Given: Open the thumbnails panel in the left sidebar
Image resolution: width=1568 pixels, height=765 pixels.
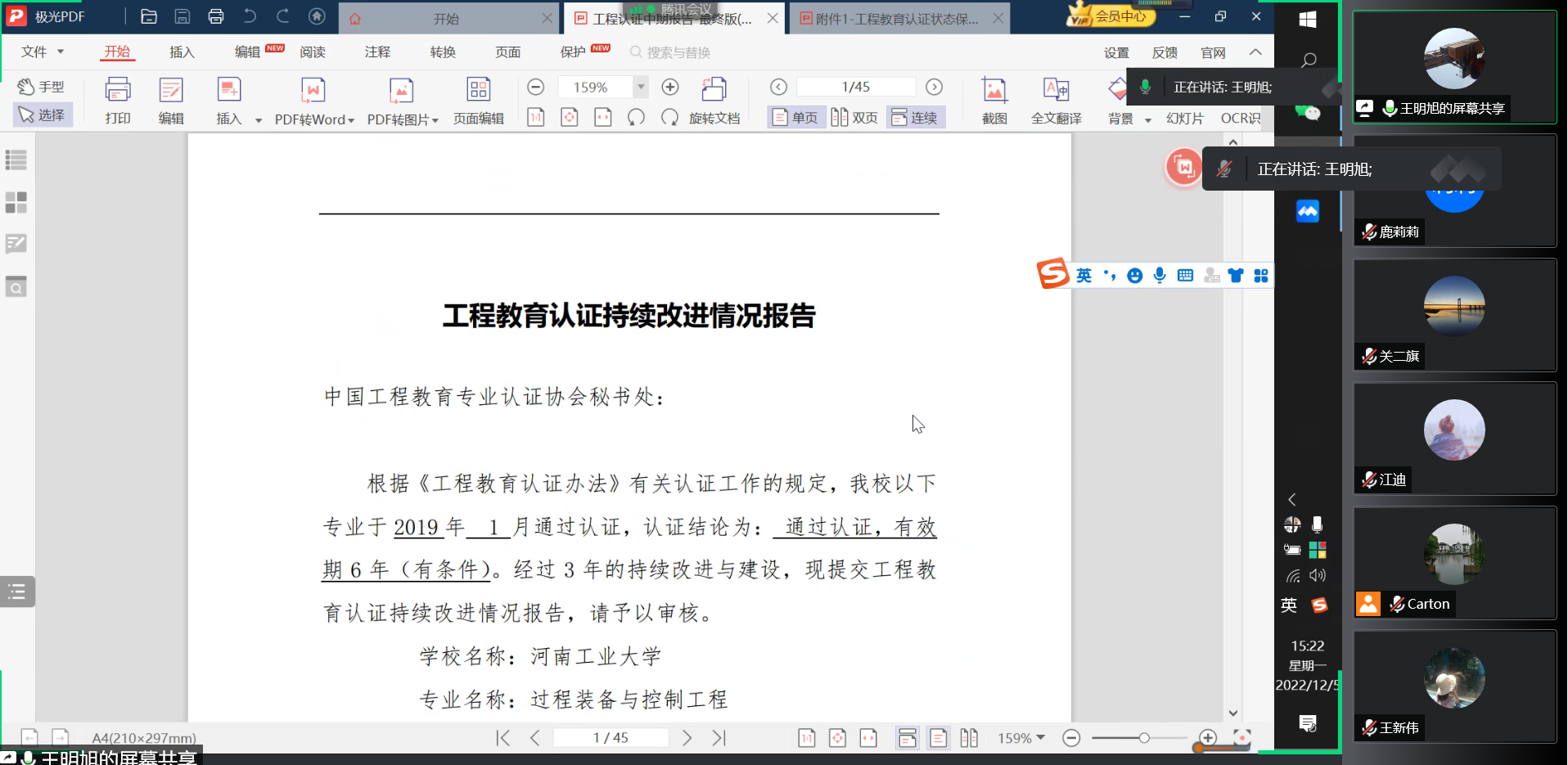Looking at the screenshot, I should 16,202.
